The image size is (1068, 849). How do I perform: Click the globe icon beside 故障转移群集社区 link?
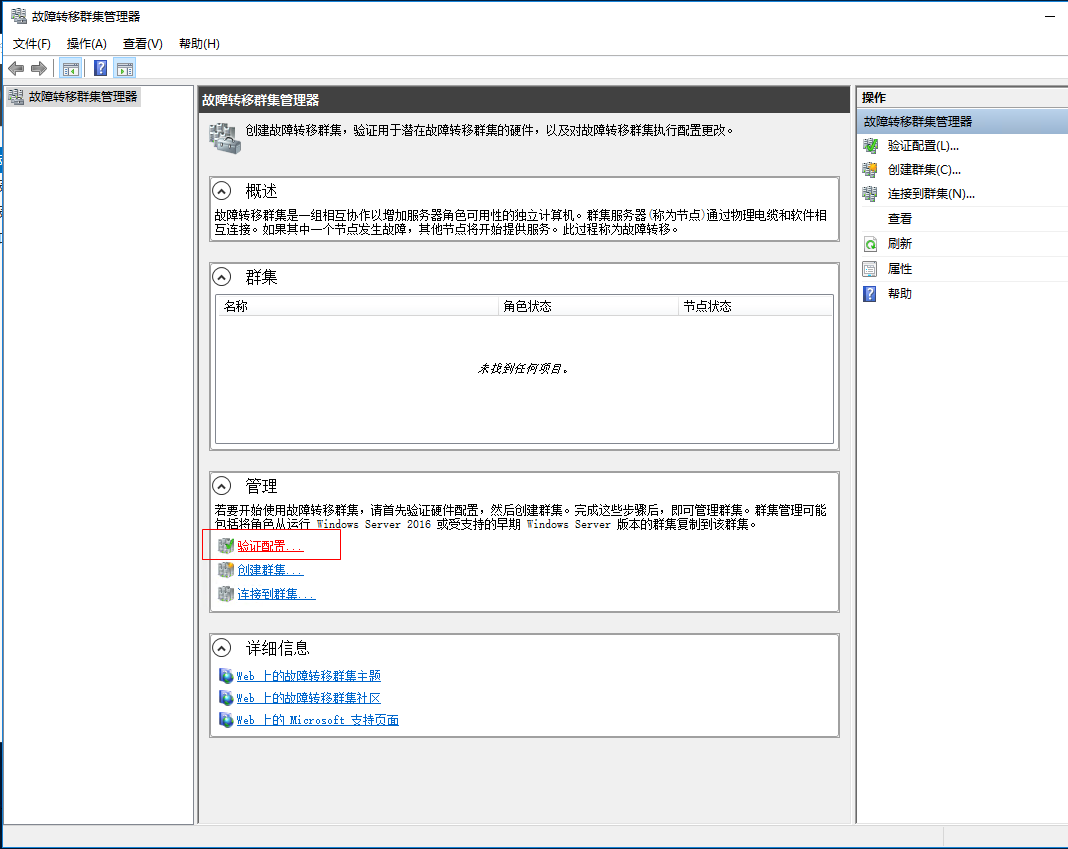pyautogui.click(x=225, y=698)
